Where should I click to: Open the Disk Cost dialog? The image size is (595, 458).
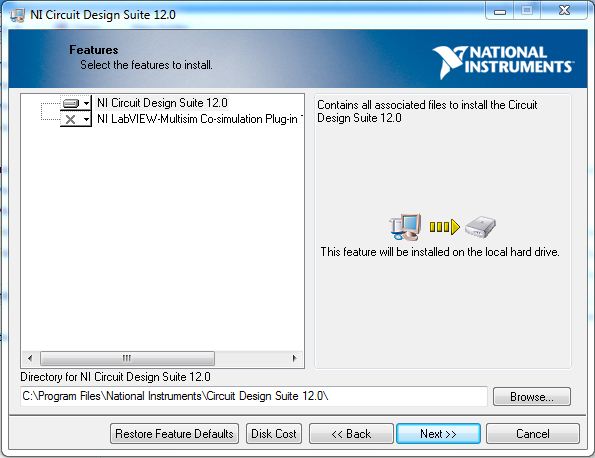[x=274, y=434]
